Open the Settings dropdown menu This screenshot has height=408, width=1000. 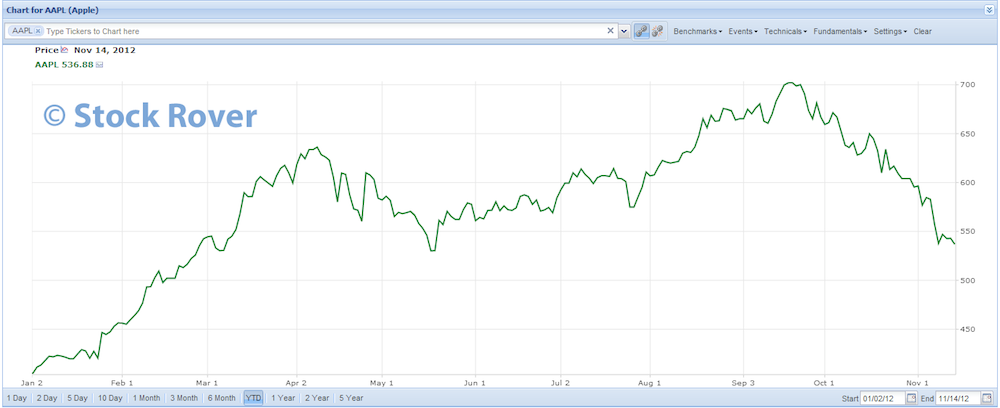coord(890,31)
